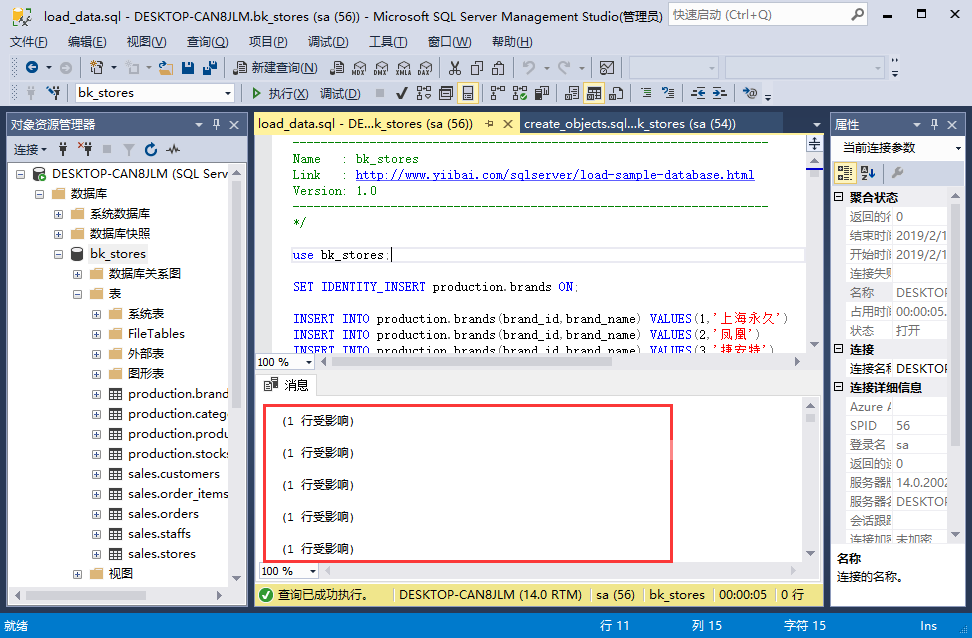Open the 文件(F) menu

pyautogui.click(x=29, y=42)
